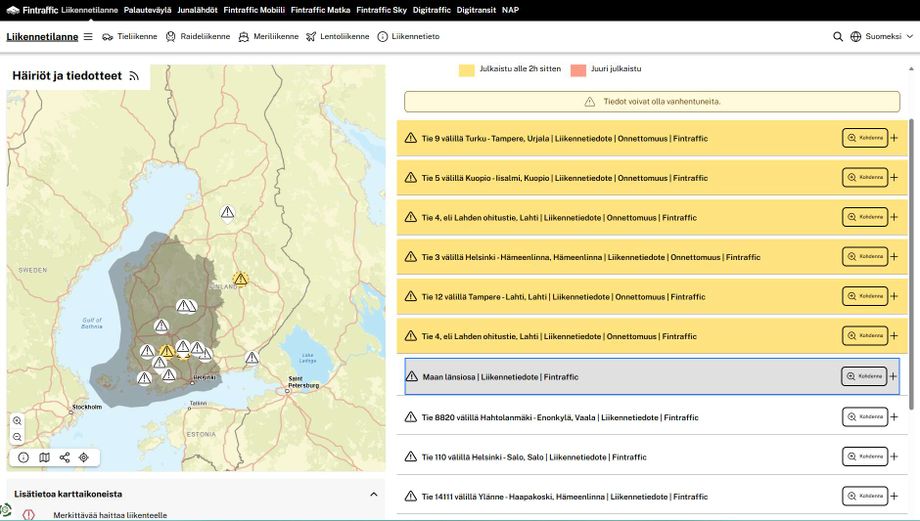The height and width of the screenshot is (521, 920).
Task: Open map layers icon in map toolbar
Action: click(44, 457)
